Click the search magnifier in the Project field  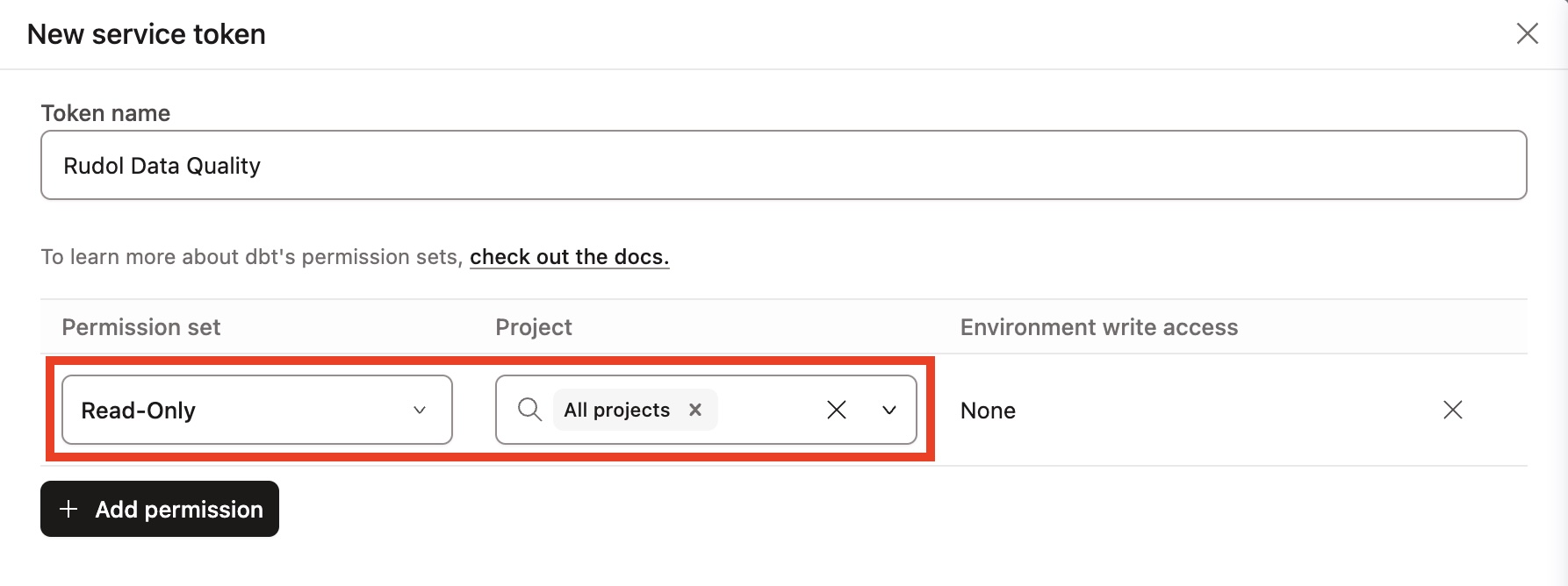click(x=529, y=410)
